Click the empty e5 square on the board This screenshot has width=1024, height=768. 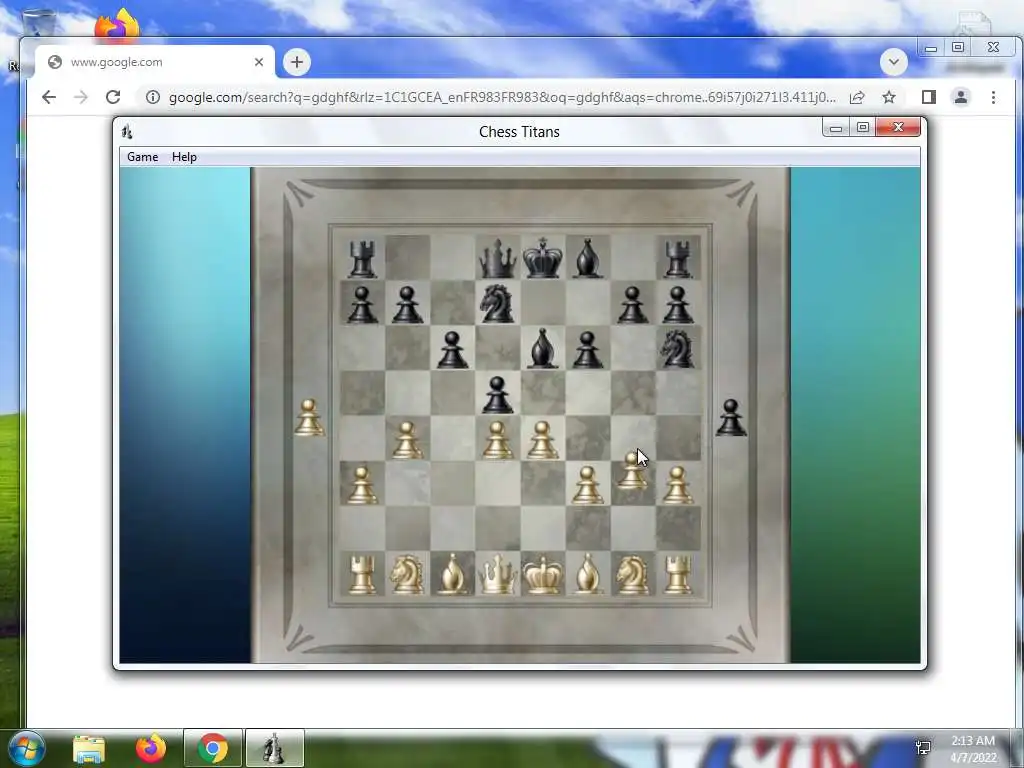[x=543, y=393]
